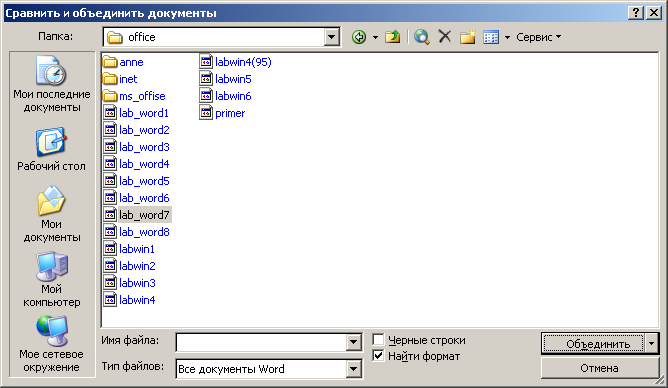668x388 pixels.
Task: Open Мои последние документы location
Action: (52, 84)
